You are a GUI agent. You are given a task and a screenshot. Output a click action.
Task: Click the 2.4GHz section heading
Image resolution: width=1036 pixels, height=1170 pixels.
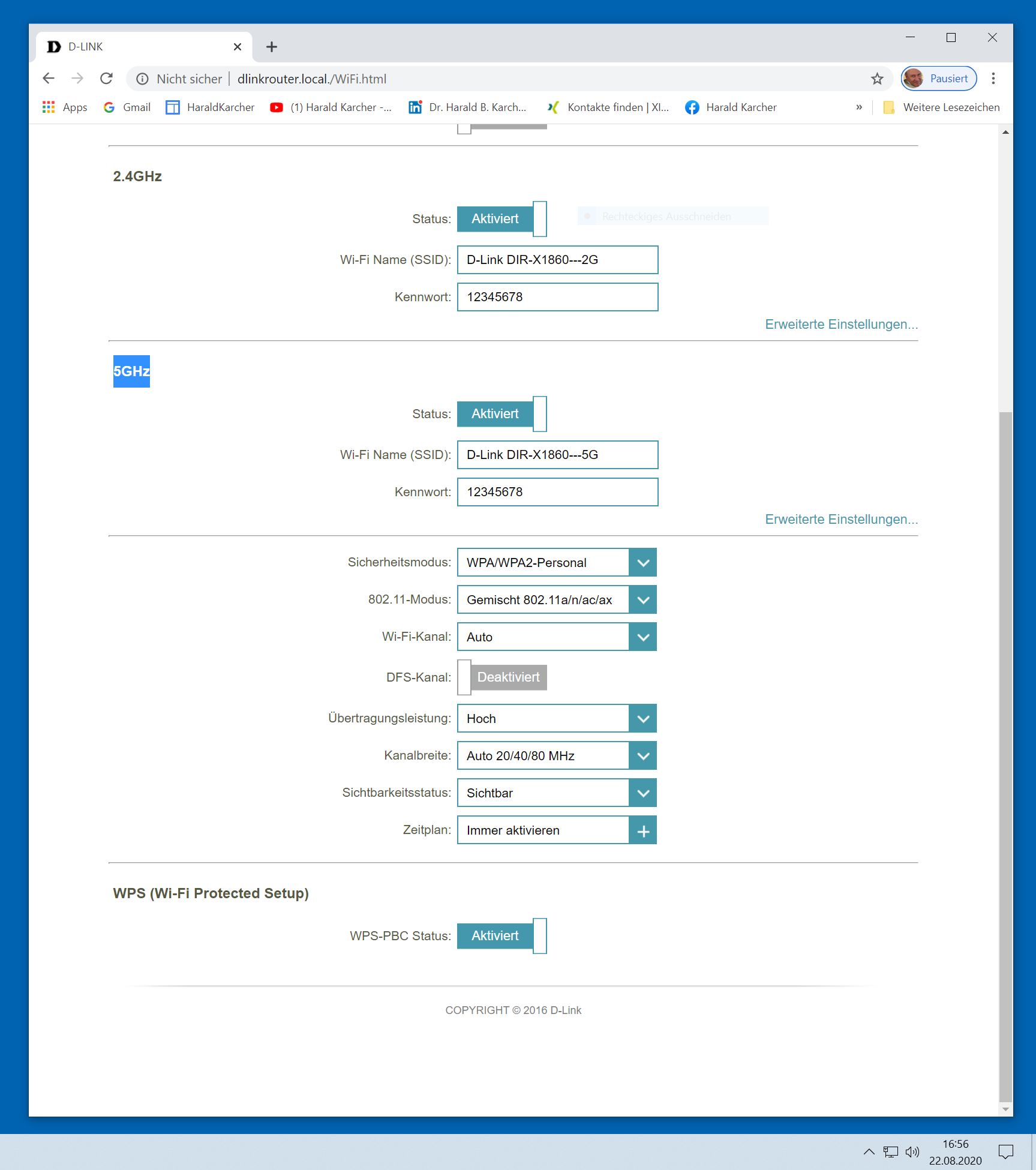[137, 176]
